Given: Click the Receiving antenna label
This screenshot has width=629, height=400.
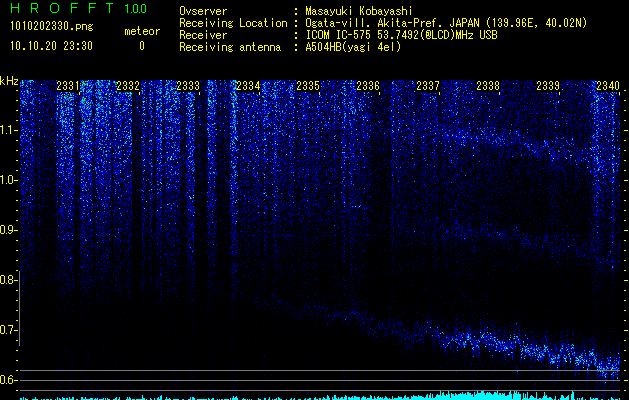Looking at the screenshot, I should tap(230, 47).
